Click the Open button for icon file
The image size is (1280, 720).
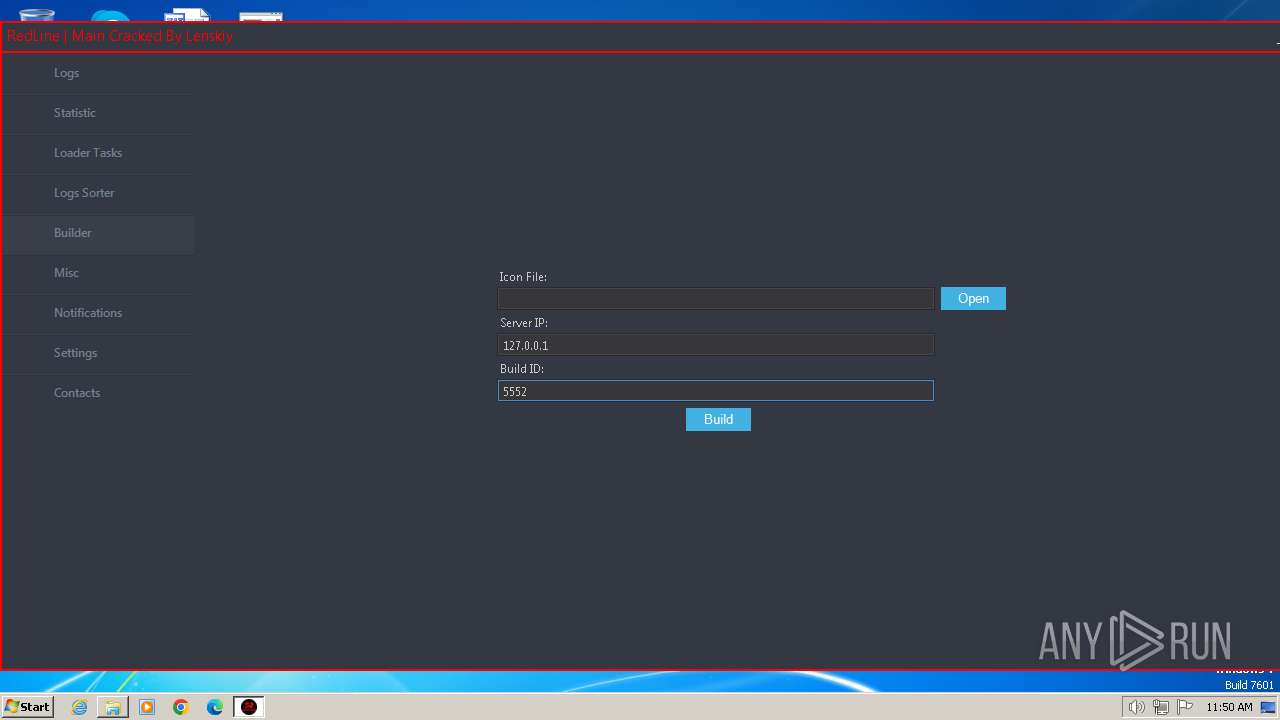coord(973,299)
